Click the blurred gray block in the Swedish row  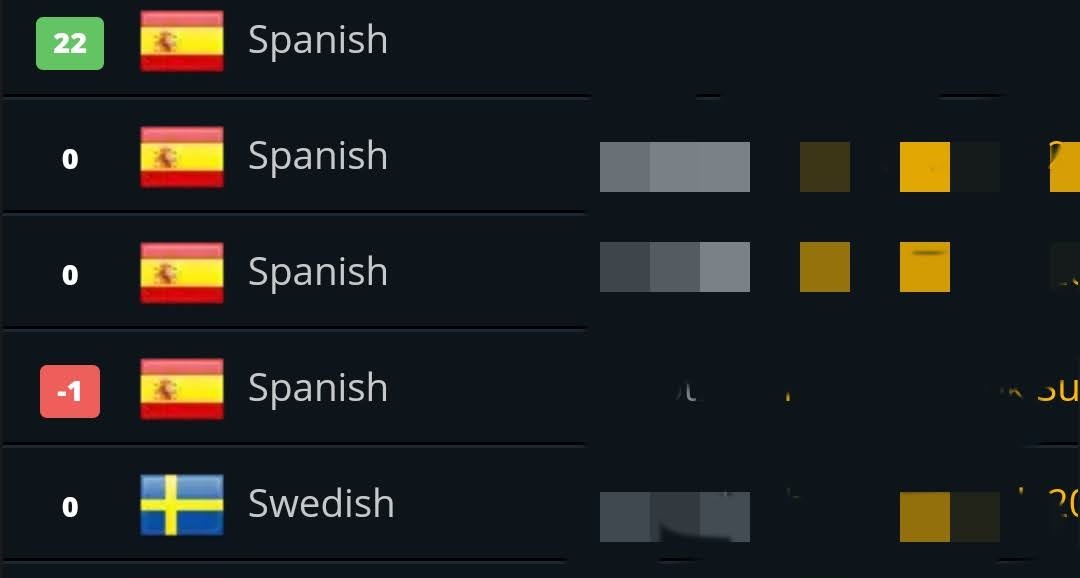click(x=674, y=516)
